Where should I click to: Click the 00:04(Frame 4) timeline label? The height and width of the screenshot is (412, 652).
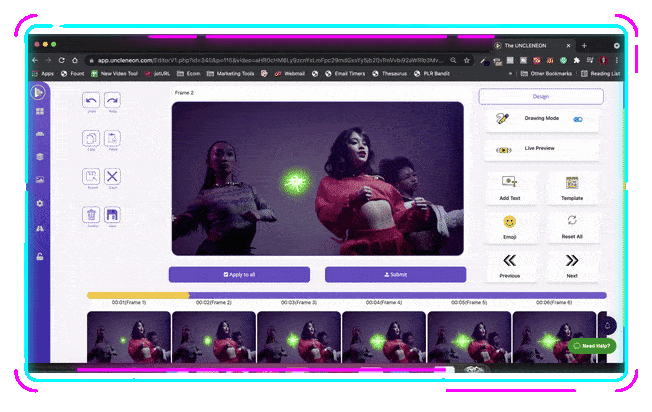384,303
